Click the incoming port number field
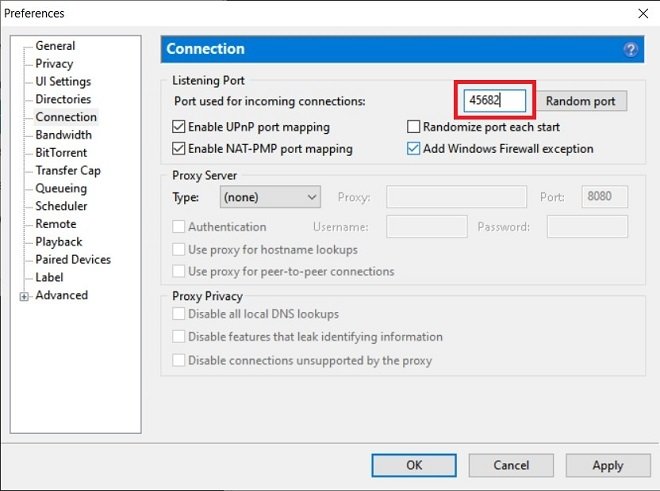The width and height of the screenshot is (660, 491). point(495,101)
